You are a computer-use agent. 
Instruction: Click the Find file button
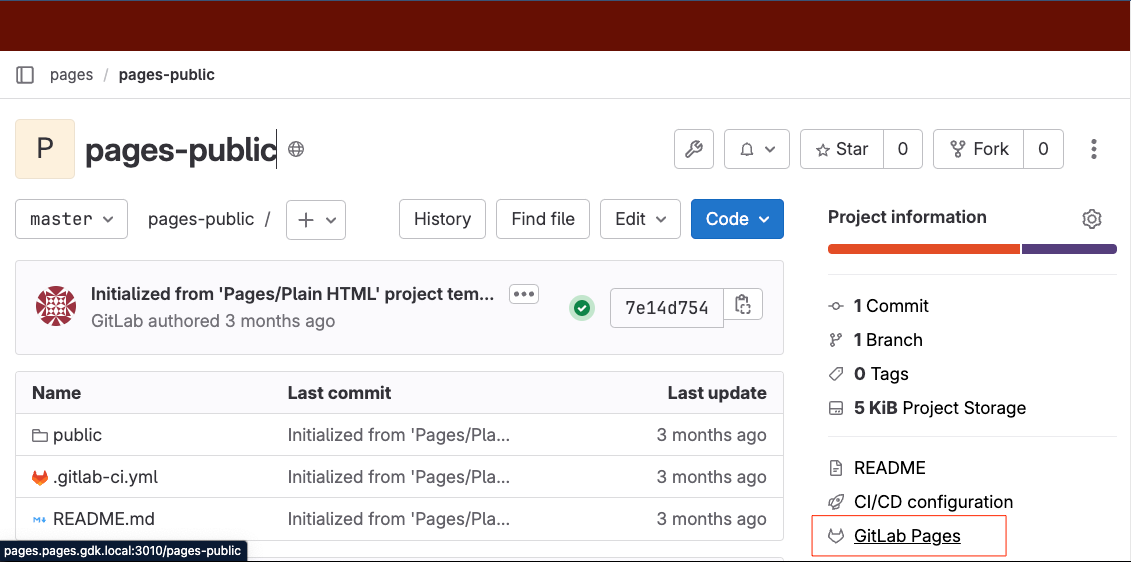(x=543, y=219)
